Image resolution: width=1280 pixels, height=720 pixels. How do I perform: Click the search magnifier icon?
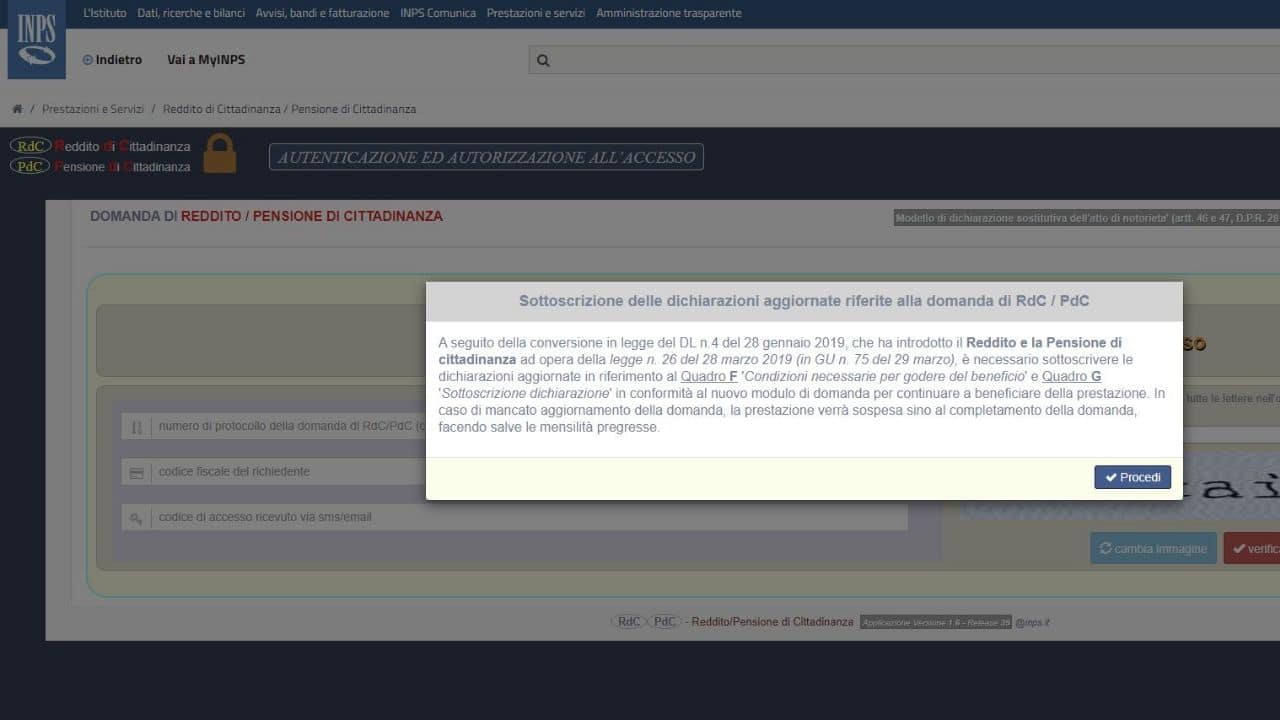[543, 60]
